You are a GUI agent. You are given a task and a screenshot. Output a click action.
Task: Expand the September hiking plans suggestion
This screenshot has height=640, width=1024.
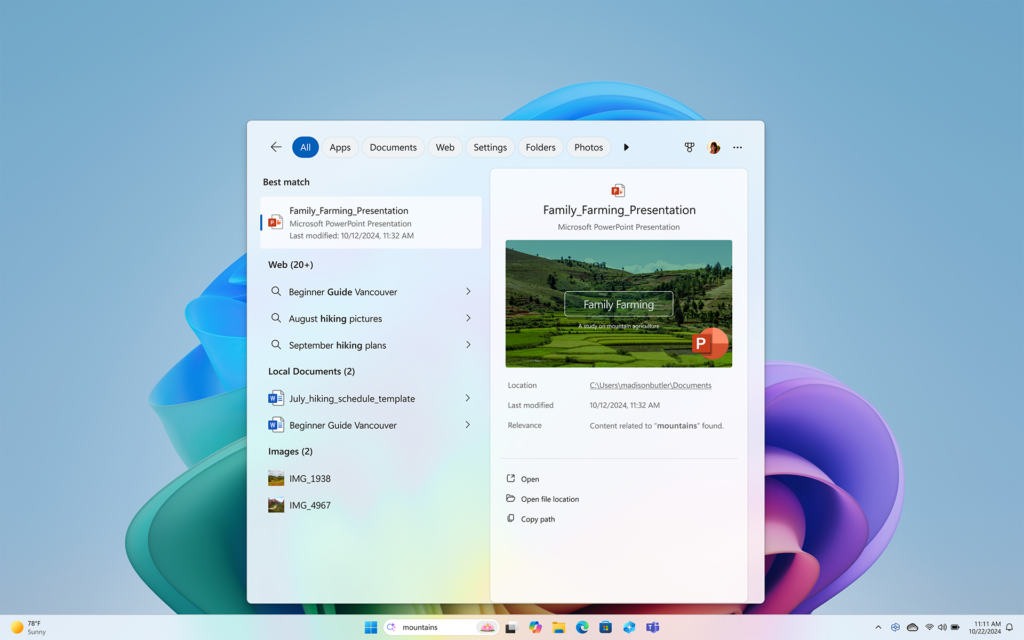point(468,345)
